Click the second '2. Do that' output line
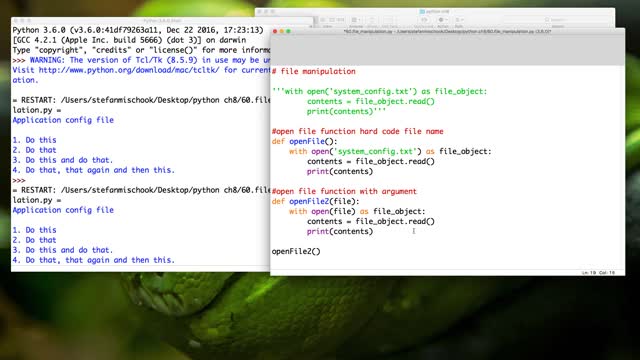640x360 pixels. (x=34, y=240)
